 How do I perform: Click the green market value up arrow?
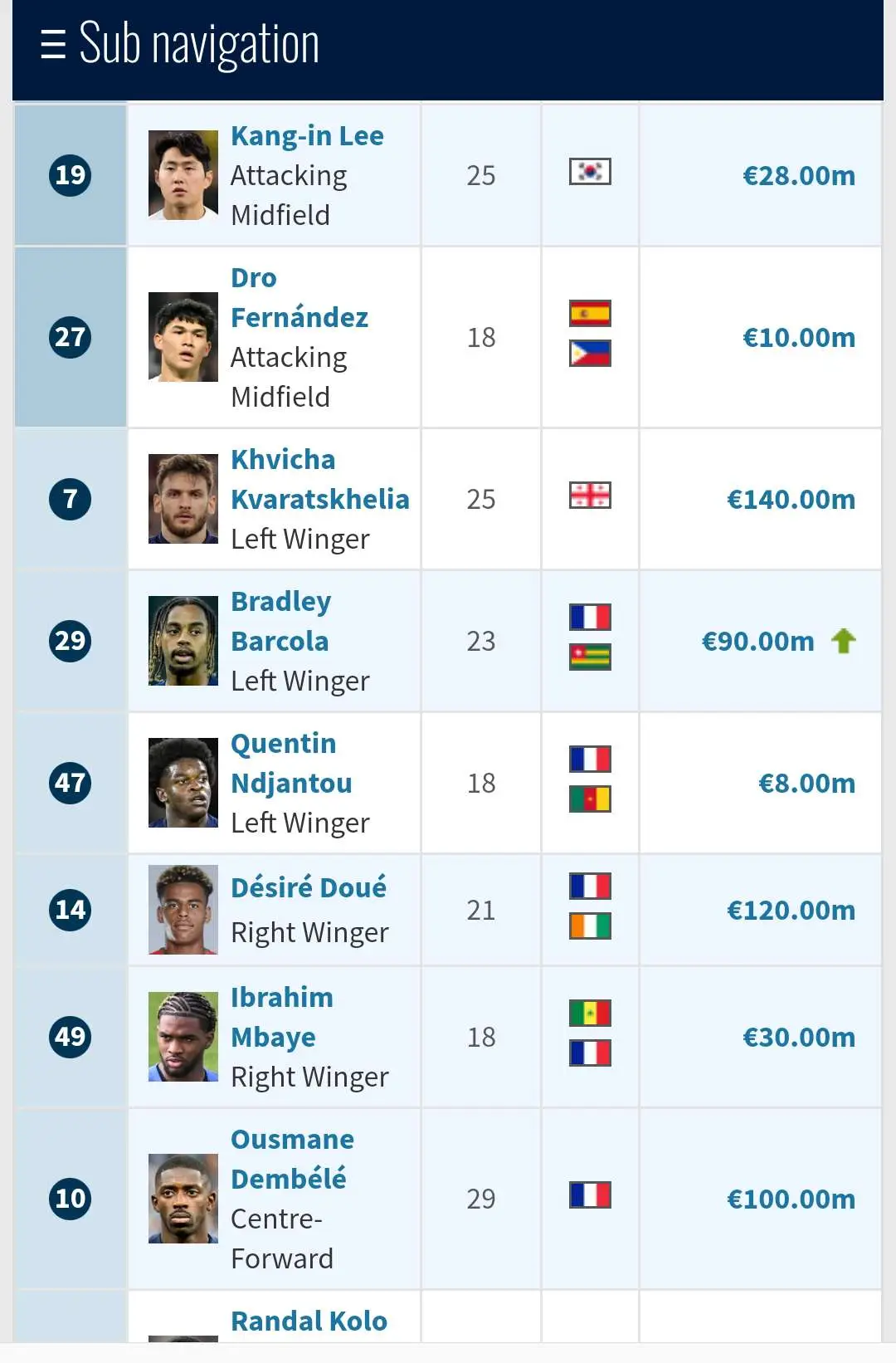tap(844, 641)
